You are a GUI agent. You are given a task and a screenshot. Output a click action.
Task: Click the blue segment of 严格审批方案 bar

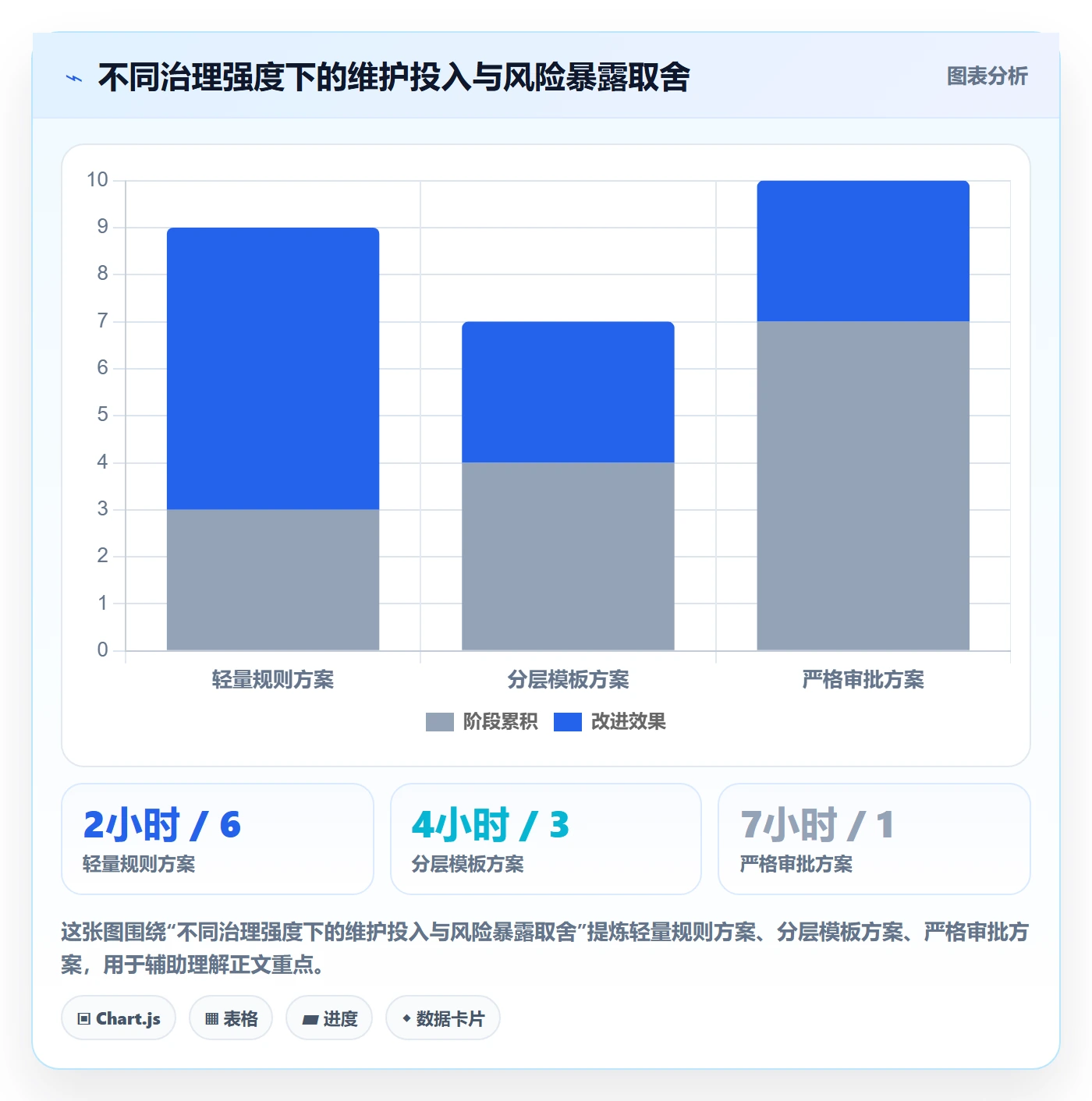[x=863, y=251]
